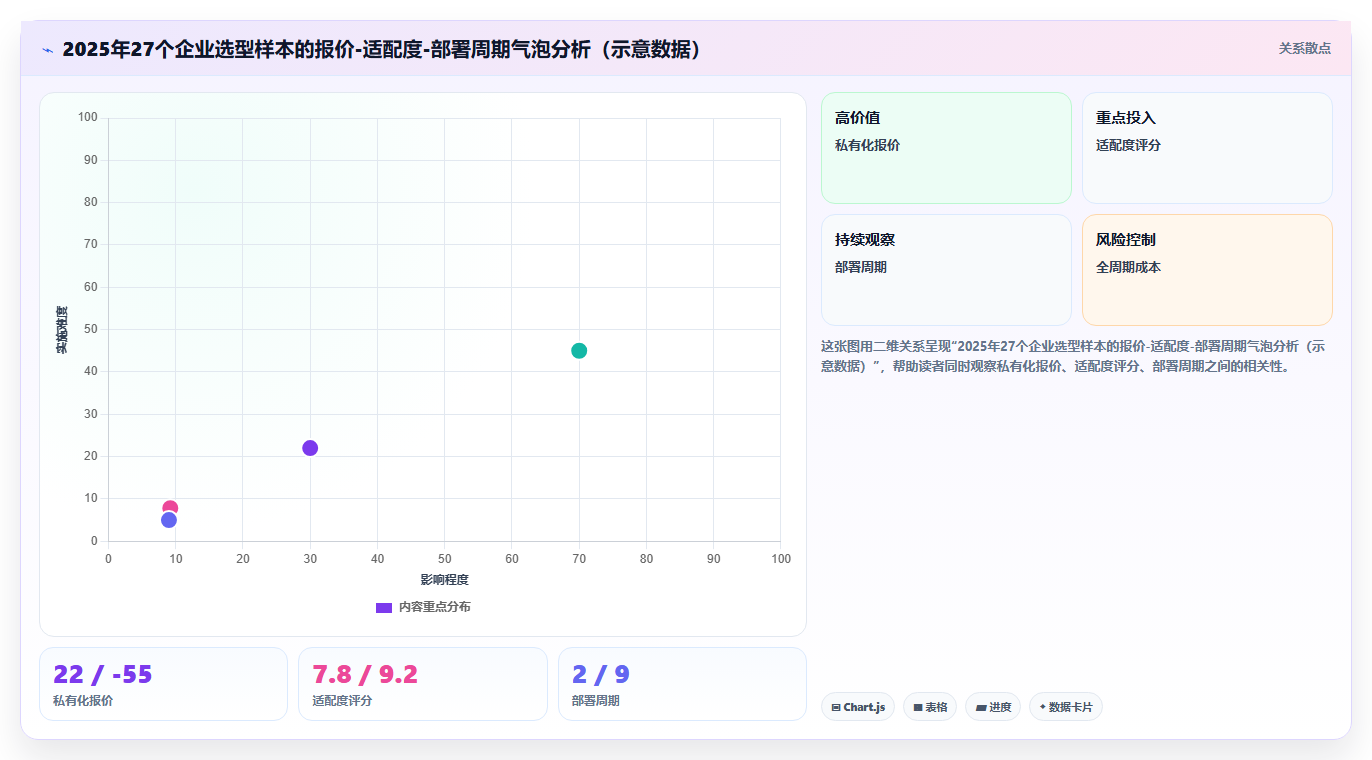The image size is (1372, 760).
Task: Click the 部署周期 stat card 2 / 9
Action: click(x=682, y=684)
